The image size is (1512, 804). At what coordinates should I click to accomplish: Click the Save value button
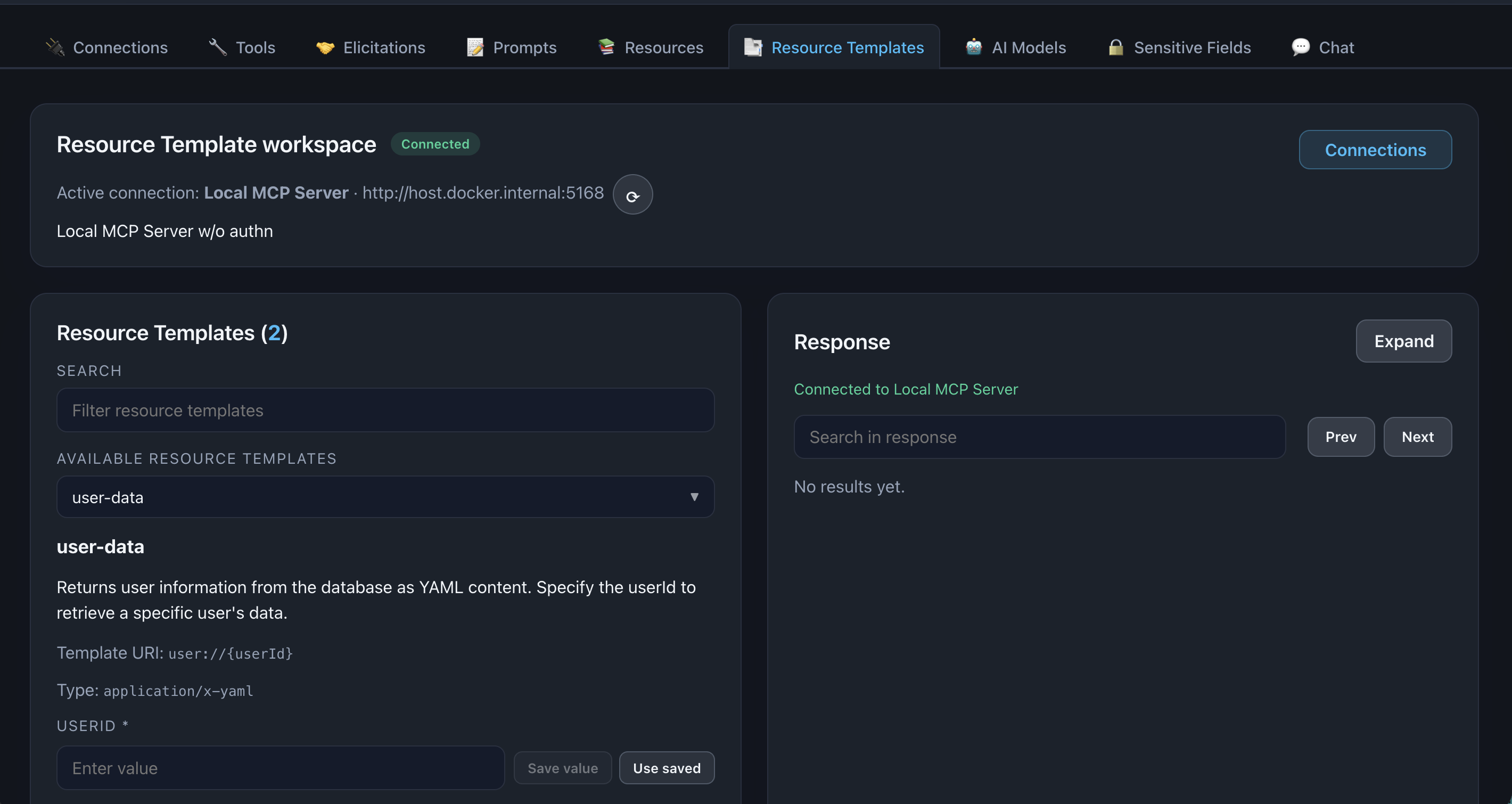coord(562,768)
